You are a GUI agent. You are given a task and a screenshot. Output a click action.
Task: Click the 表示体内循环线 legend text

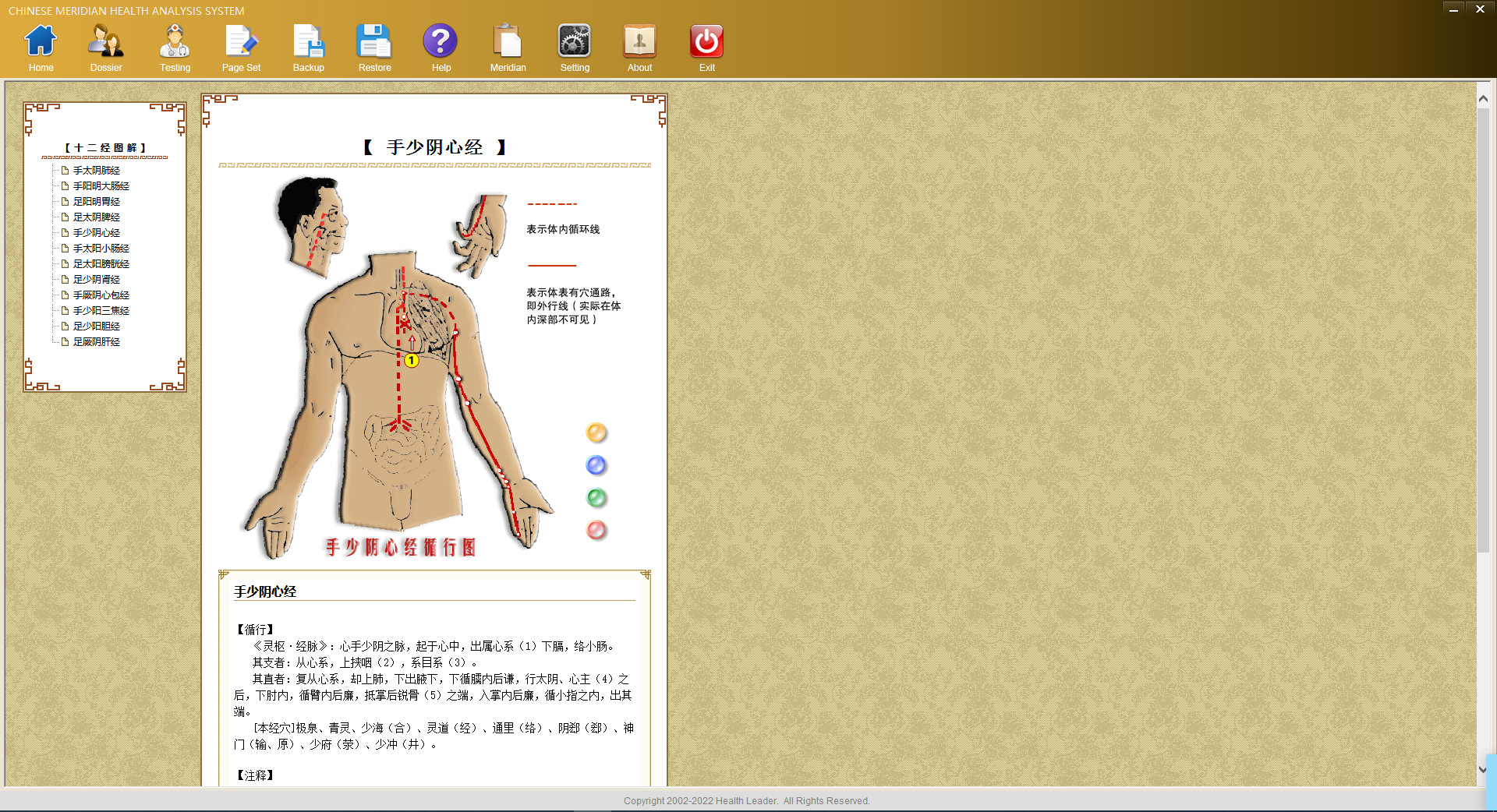point(563,229)
